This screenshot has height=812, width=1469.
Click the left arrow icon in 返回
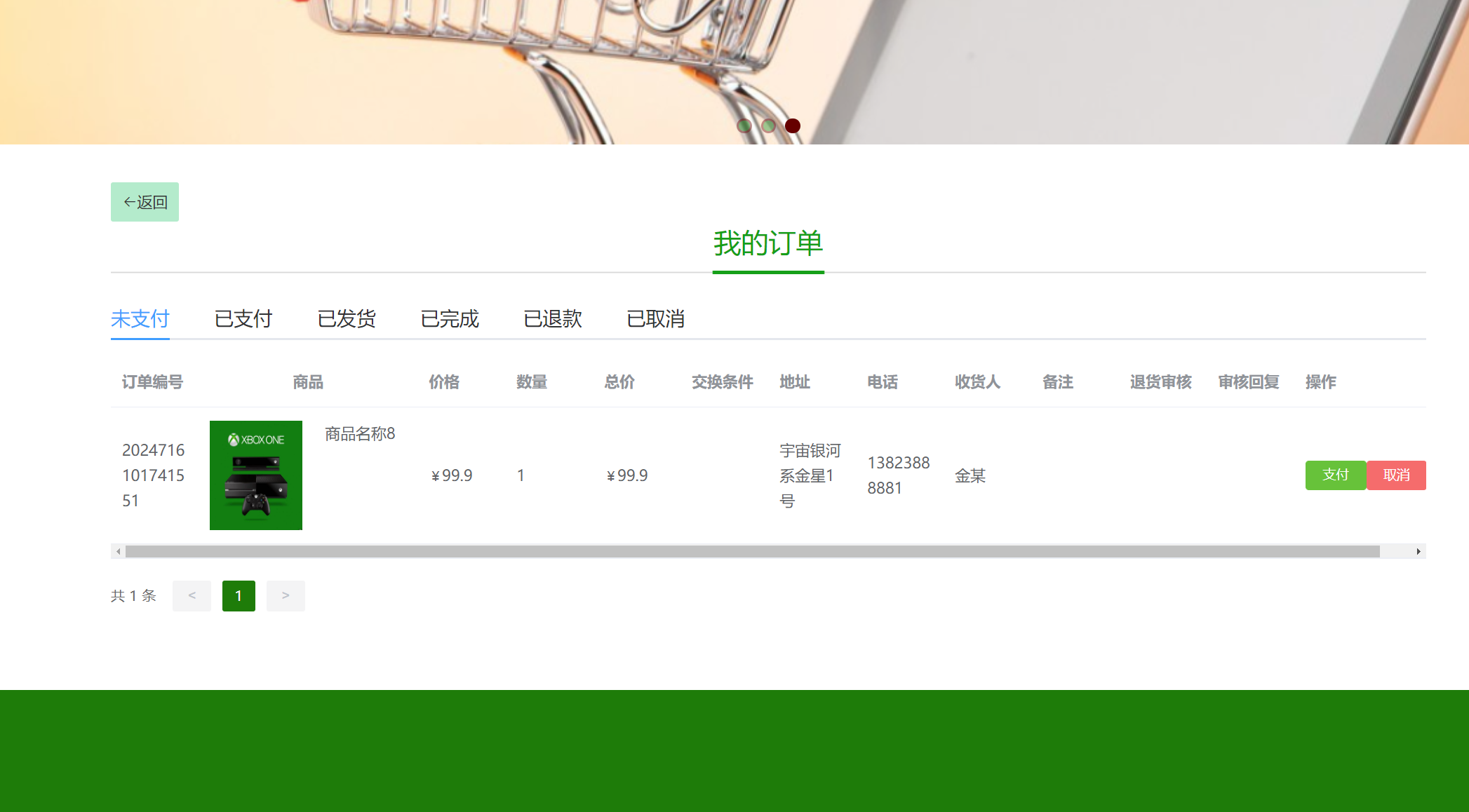click(128, 201)
